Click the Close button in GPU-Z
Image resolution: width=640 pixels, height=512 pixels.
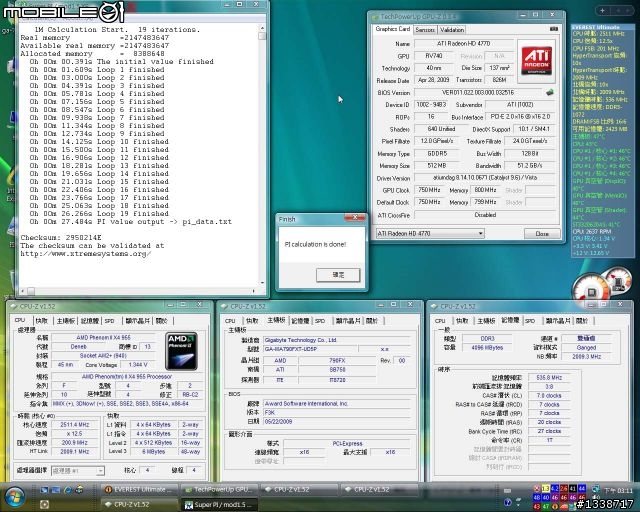[x=542, y=234]
